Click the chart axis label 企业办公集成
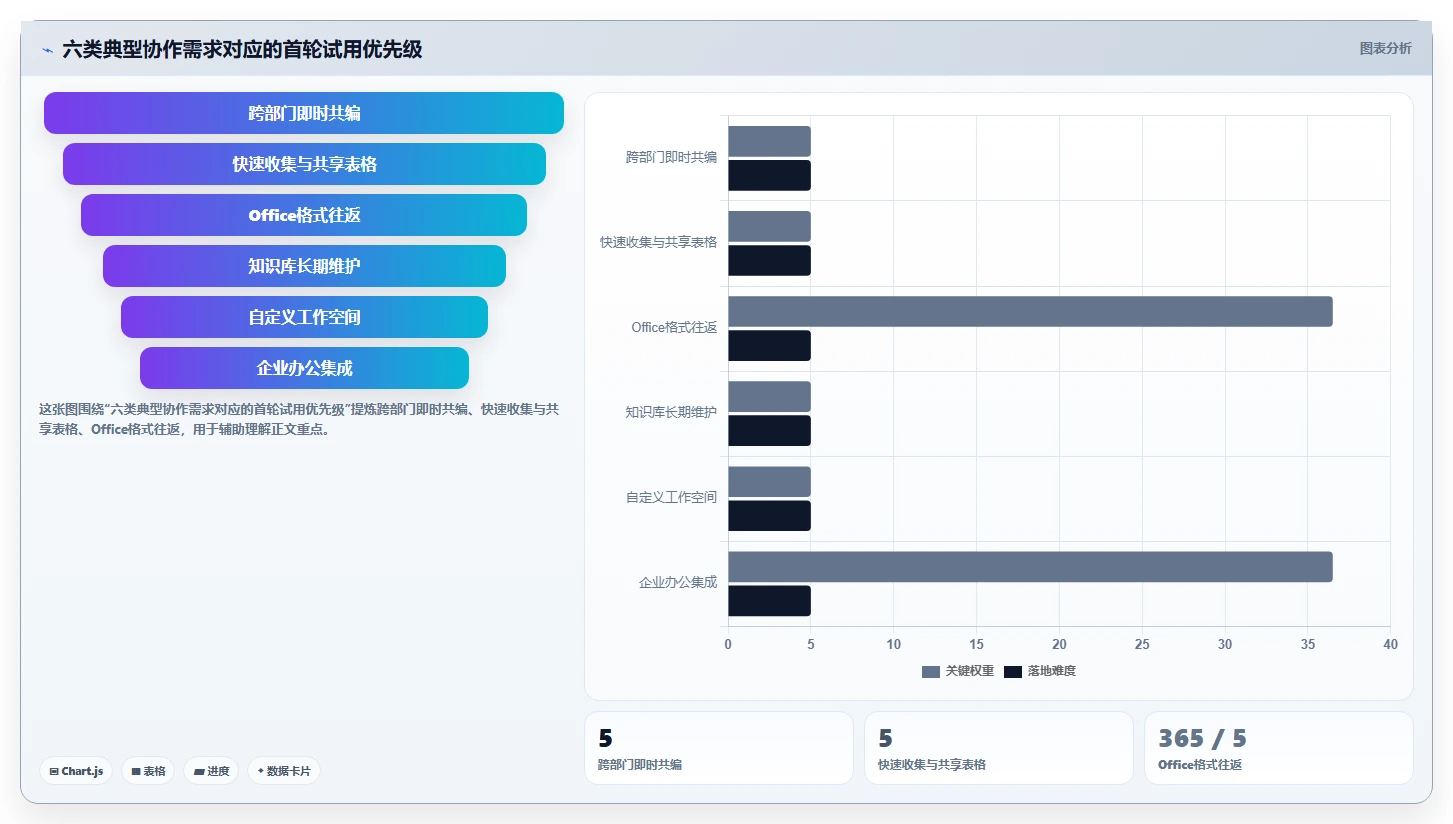 pos(678,582)
